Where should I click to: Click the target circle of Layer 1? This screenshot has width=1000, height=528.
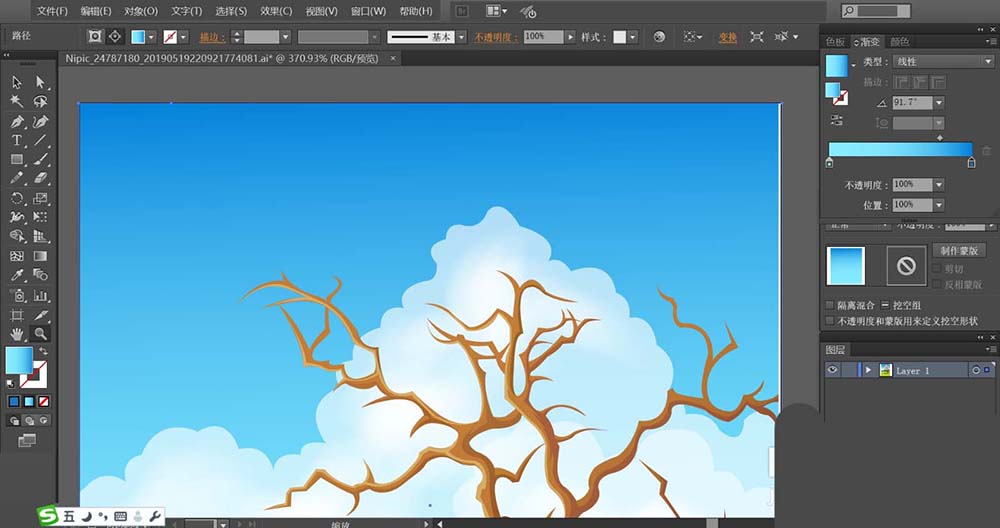(976, 370)
